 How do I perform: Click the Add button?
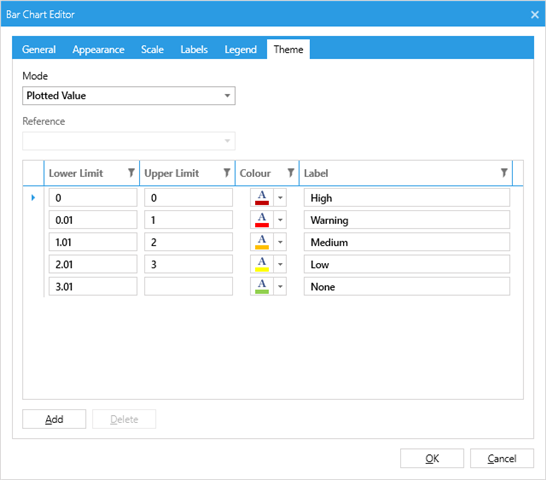[x=54, y=419]
